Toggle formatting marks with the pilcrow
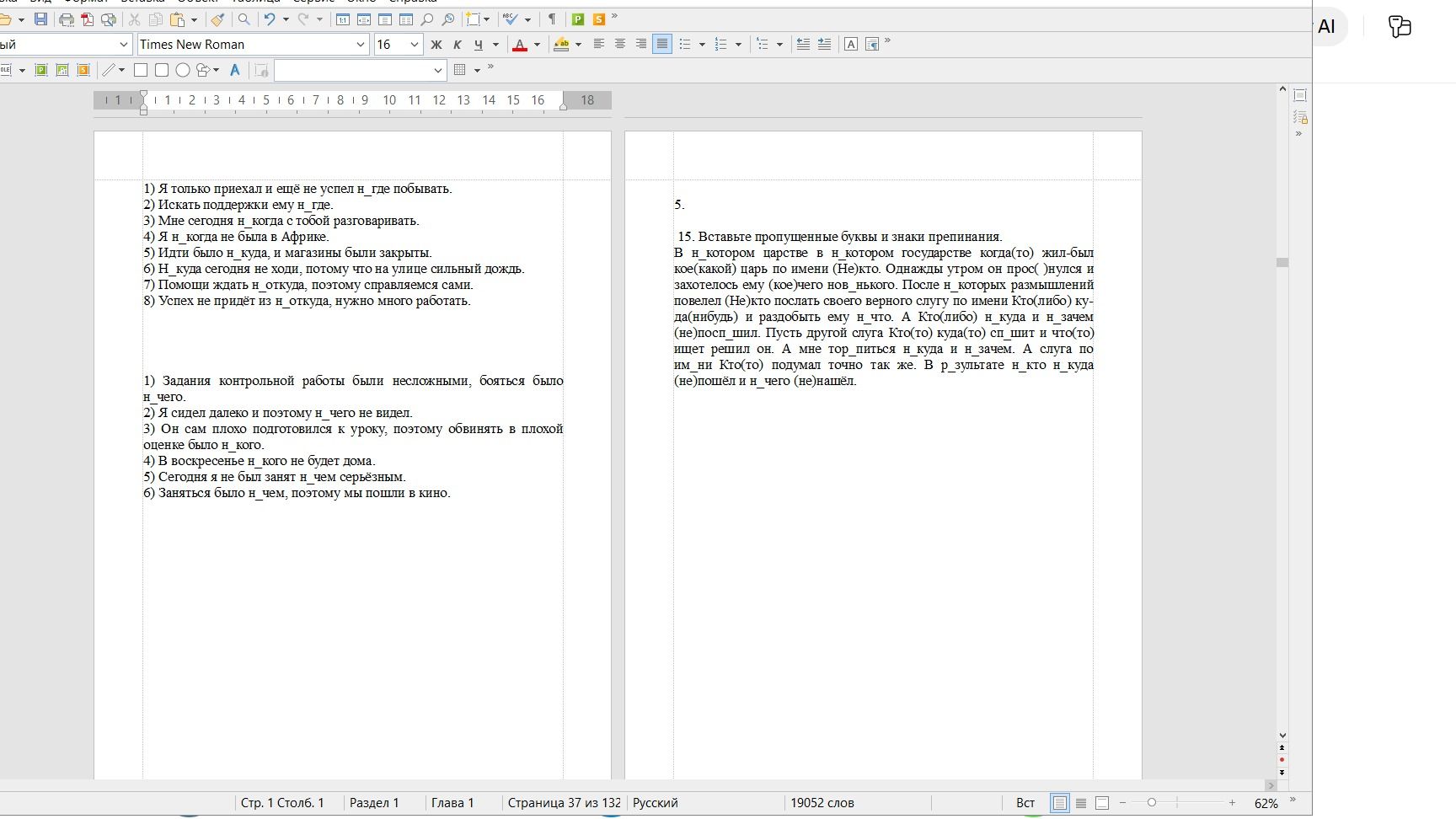This screenshot has width=1456, height=819. coord(552,19)
